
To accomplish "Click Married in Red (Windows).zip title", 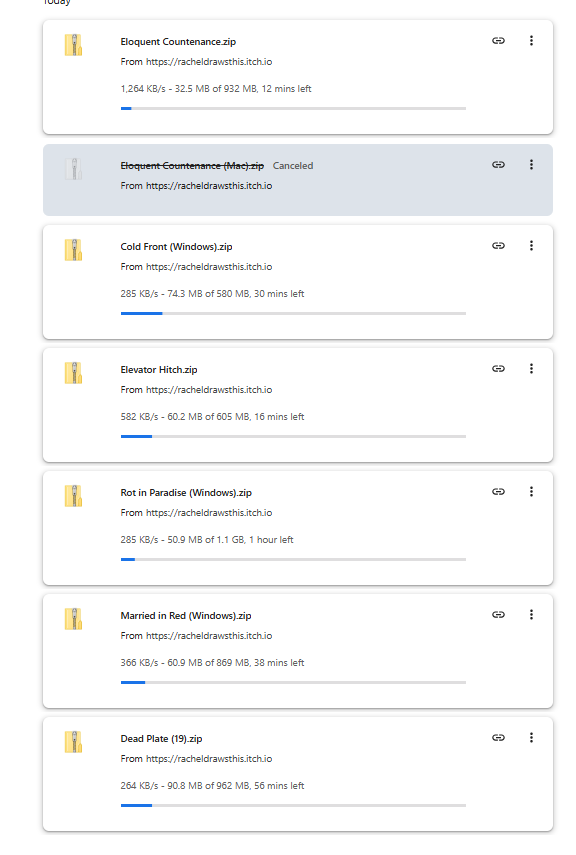I will [x=186, y=616].
